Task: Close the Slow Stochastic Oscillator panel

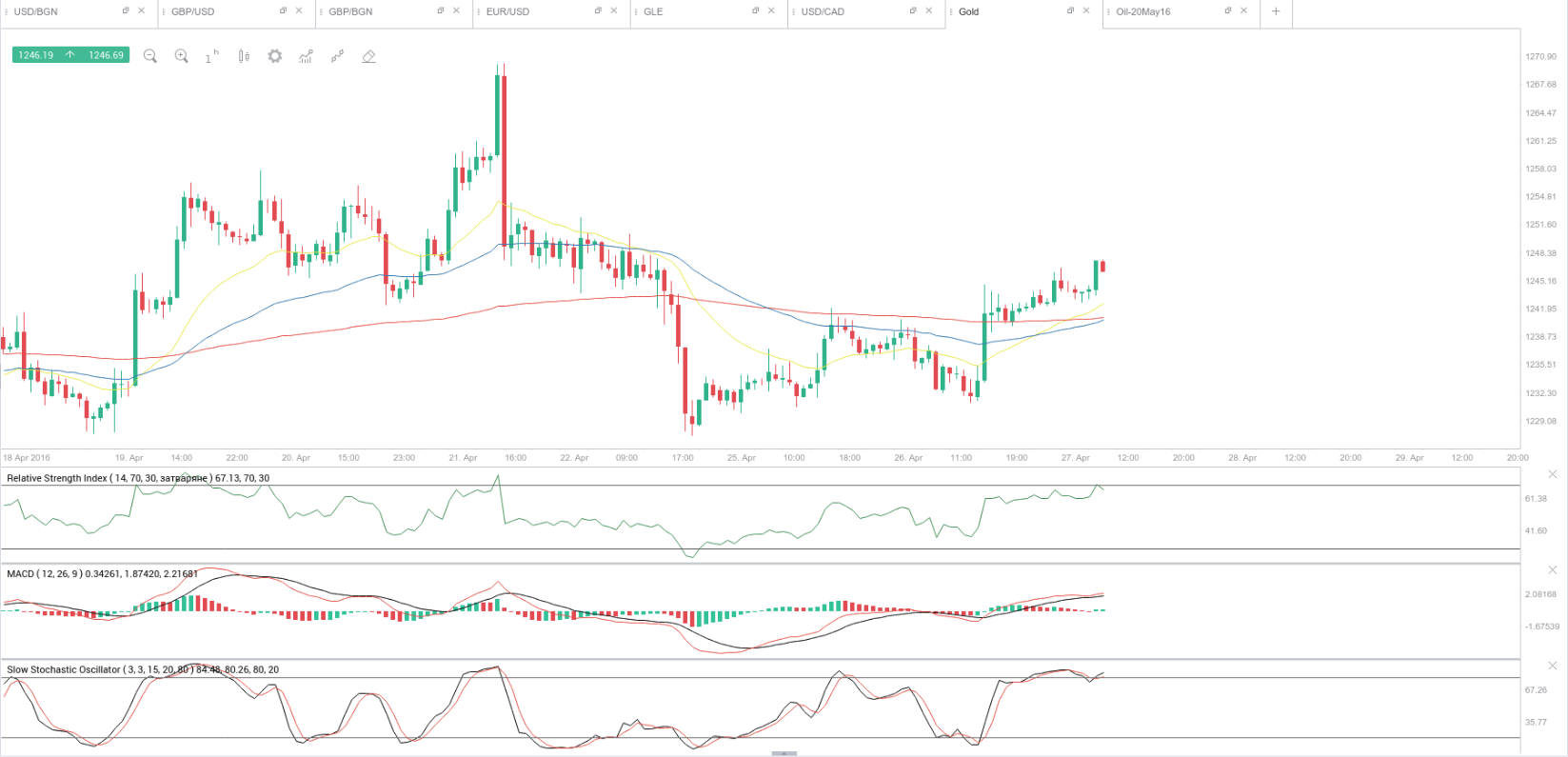Action: click(1551, 667)
